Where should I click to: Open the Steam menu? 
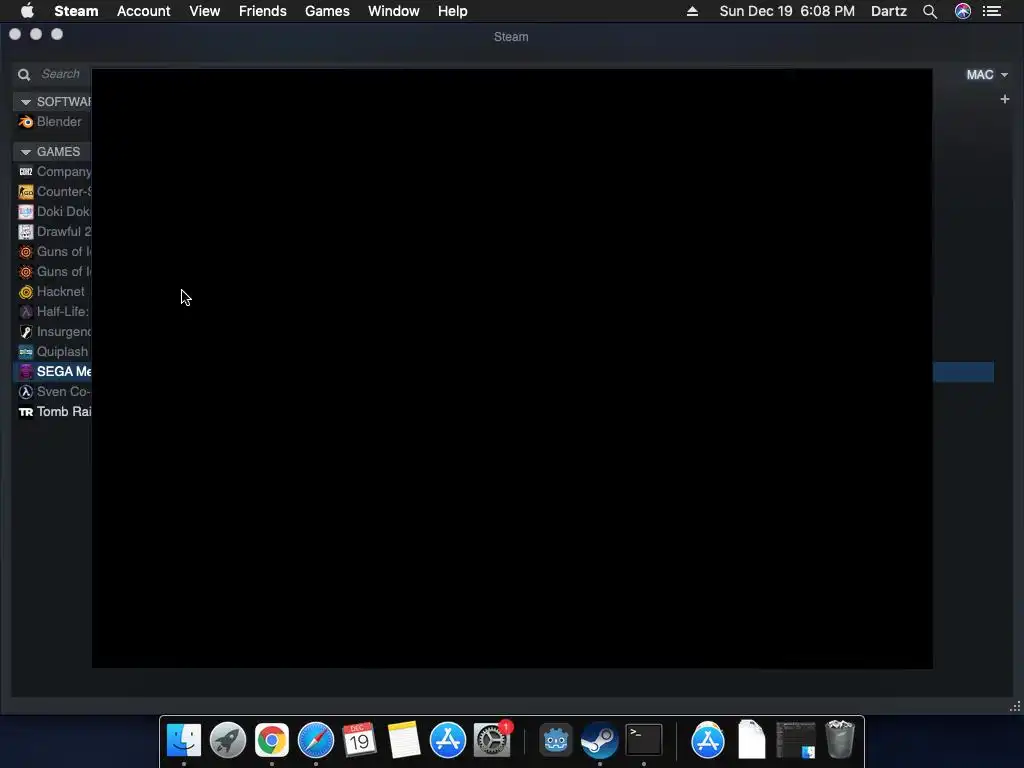[76, 11]
